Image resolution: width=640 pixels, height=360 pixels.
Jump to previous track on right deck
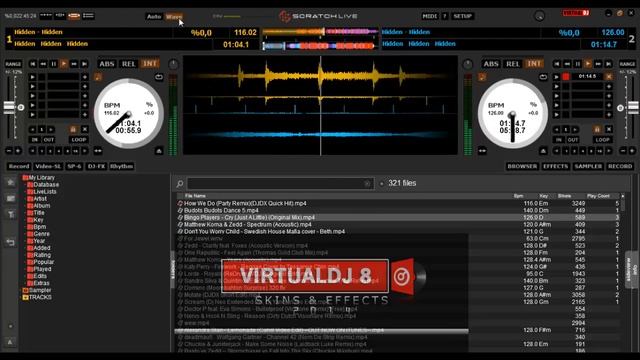click(557, 64)
